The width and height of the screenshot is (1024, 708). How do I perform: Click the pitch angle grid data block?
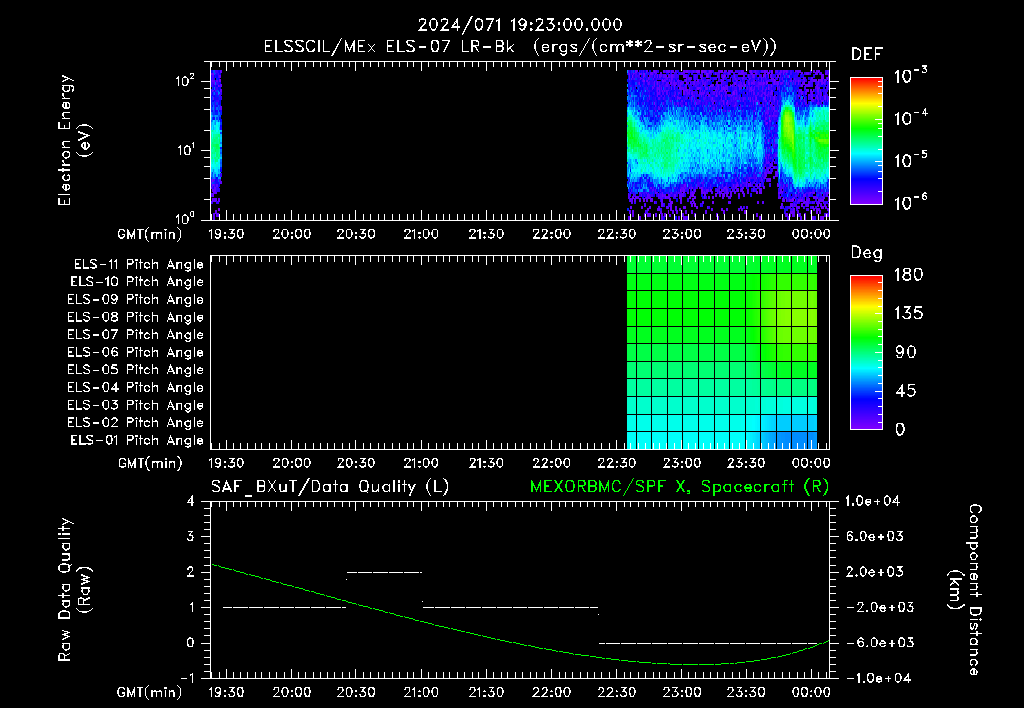point(722,352)
